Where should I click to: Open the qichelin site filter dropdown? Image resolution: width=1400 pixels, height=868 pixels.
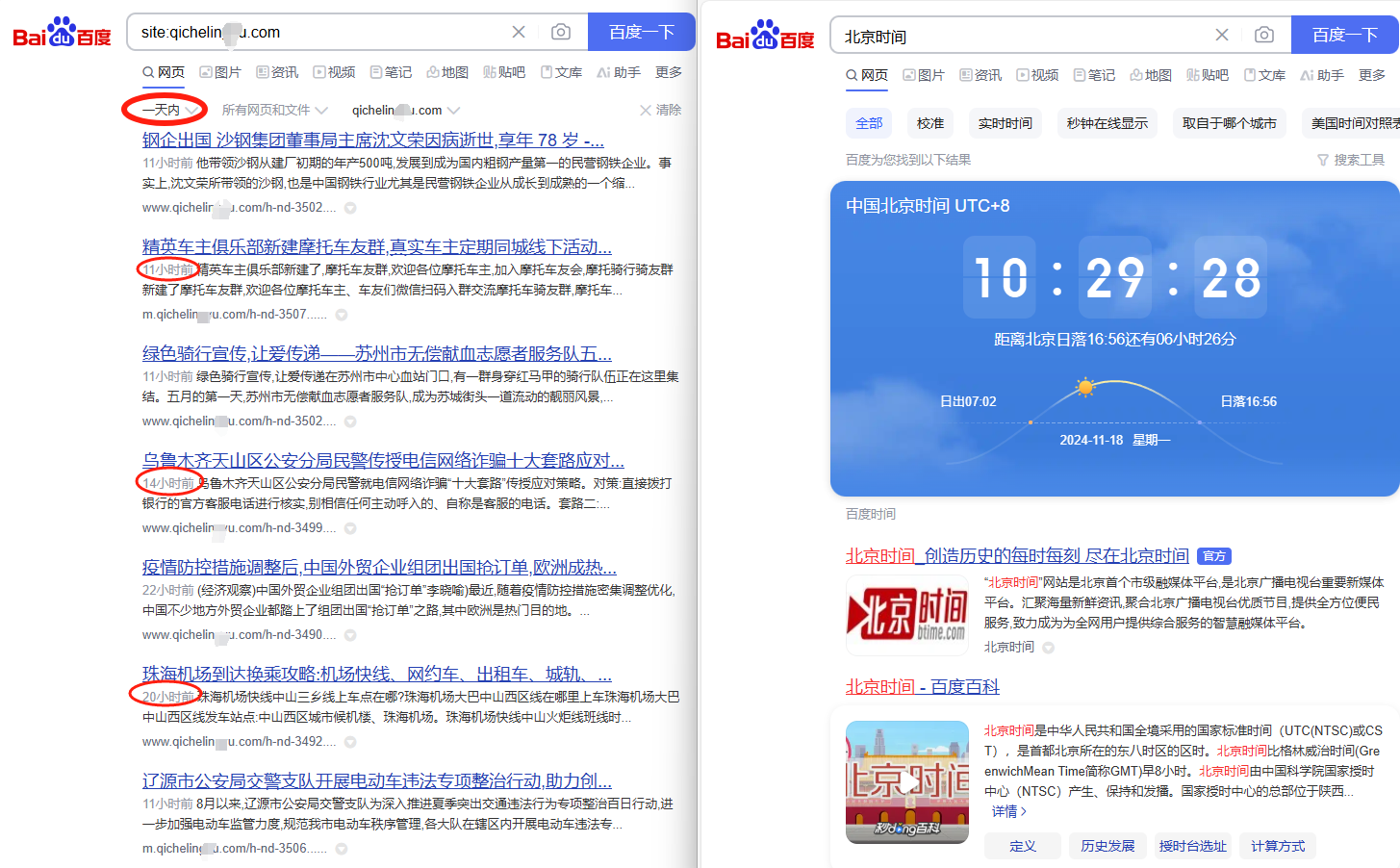pos(406,110)
